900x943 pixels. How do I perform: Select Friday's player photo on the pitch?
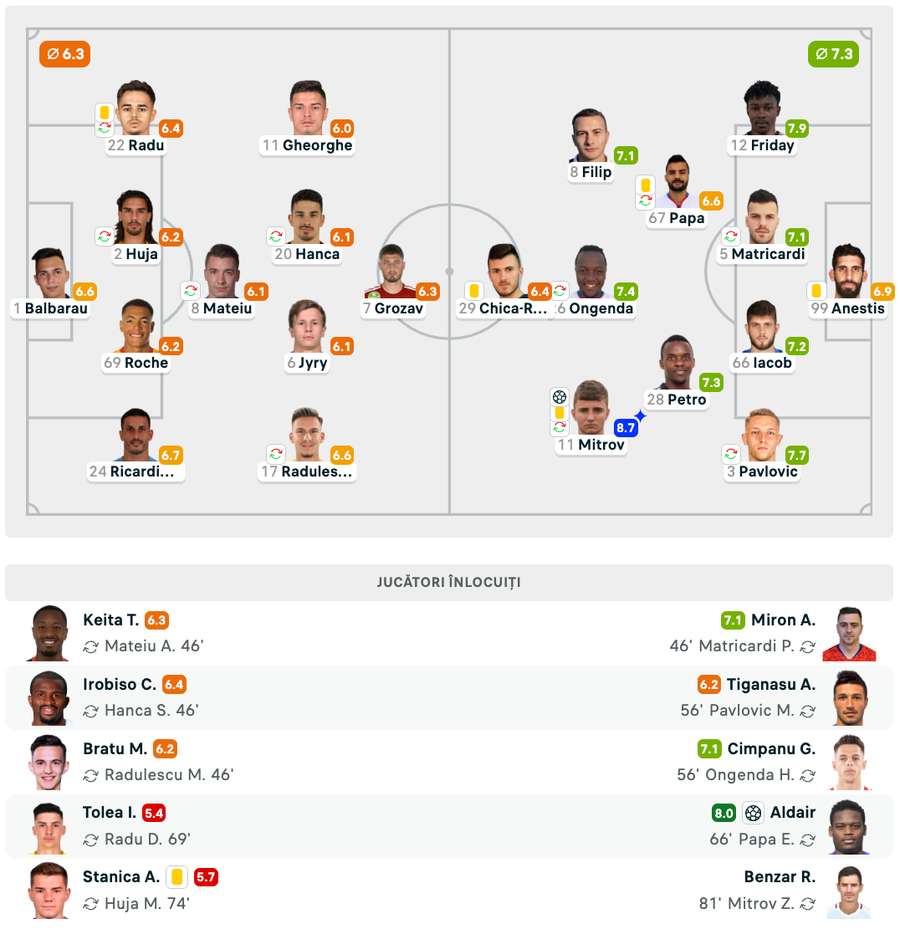point(762,108)
